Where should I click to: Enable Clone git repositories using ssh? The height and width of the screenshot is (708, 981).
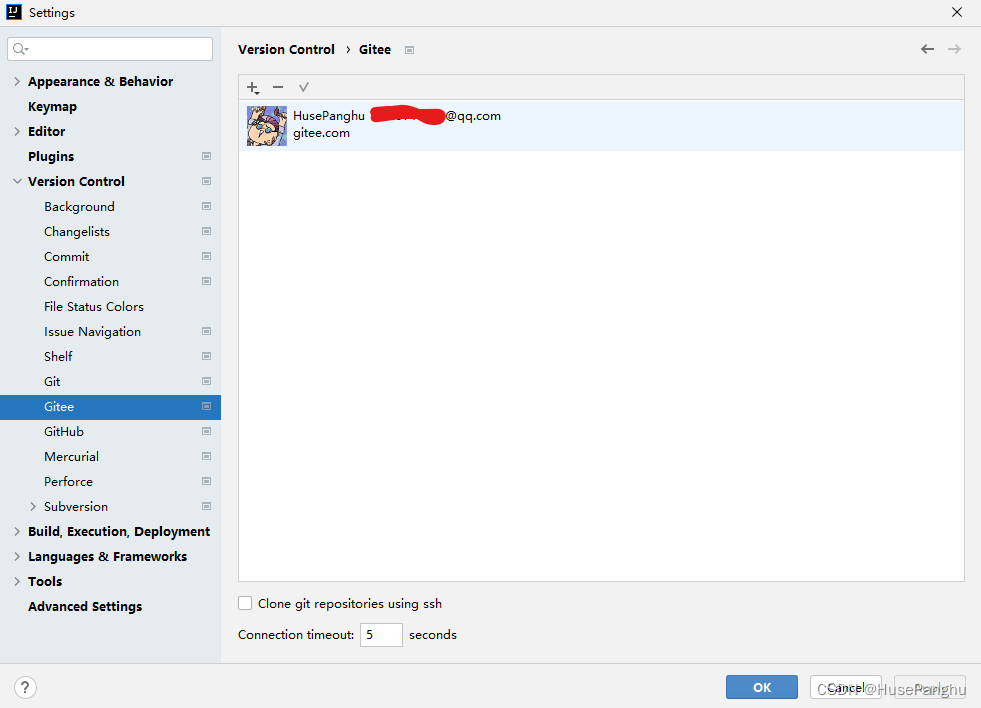pyautogui.click(x=245, y=603)
